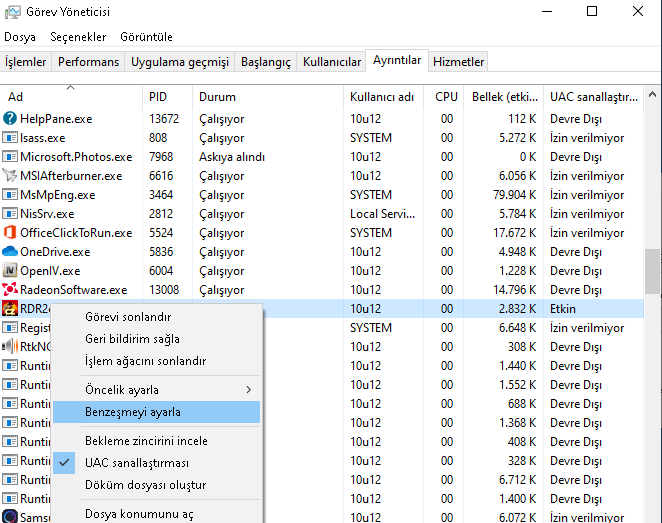Viewport: 662px width, 523px height.
Task: Click PID 13672 cell
Action: [x=164, y=119]
